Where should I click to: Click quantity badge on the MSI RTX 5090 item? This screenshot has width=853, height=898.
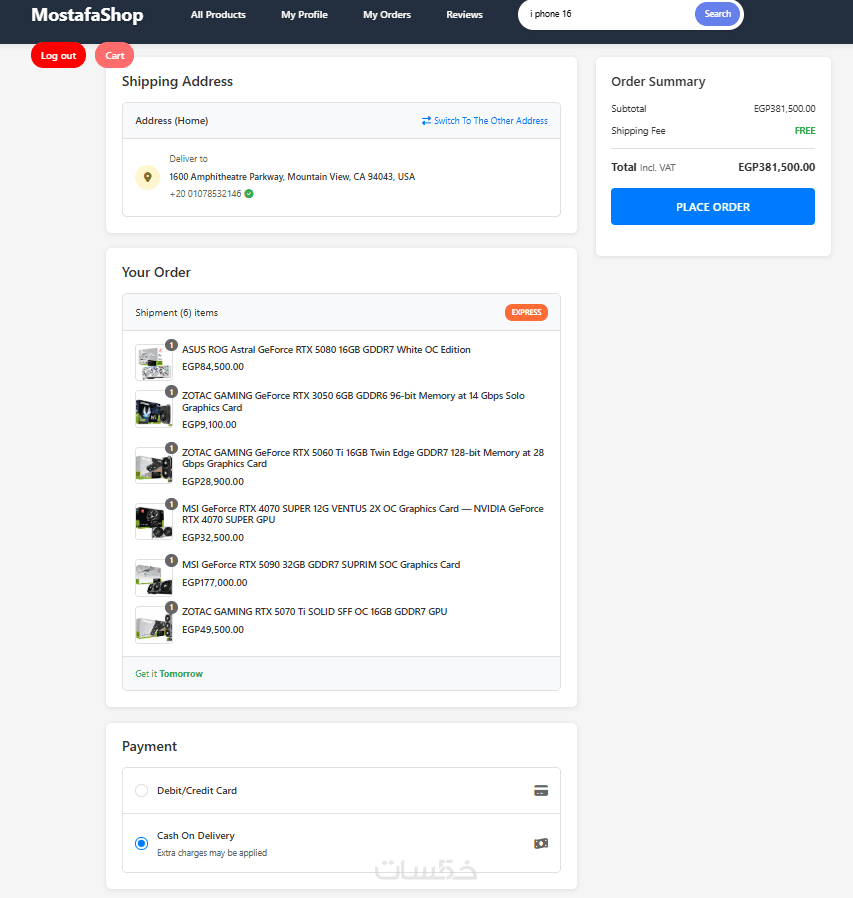(x=171, y=560)
